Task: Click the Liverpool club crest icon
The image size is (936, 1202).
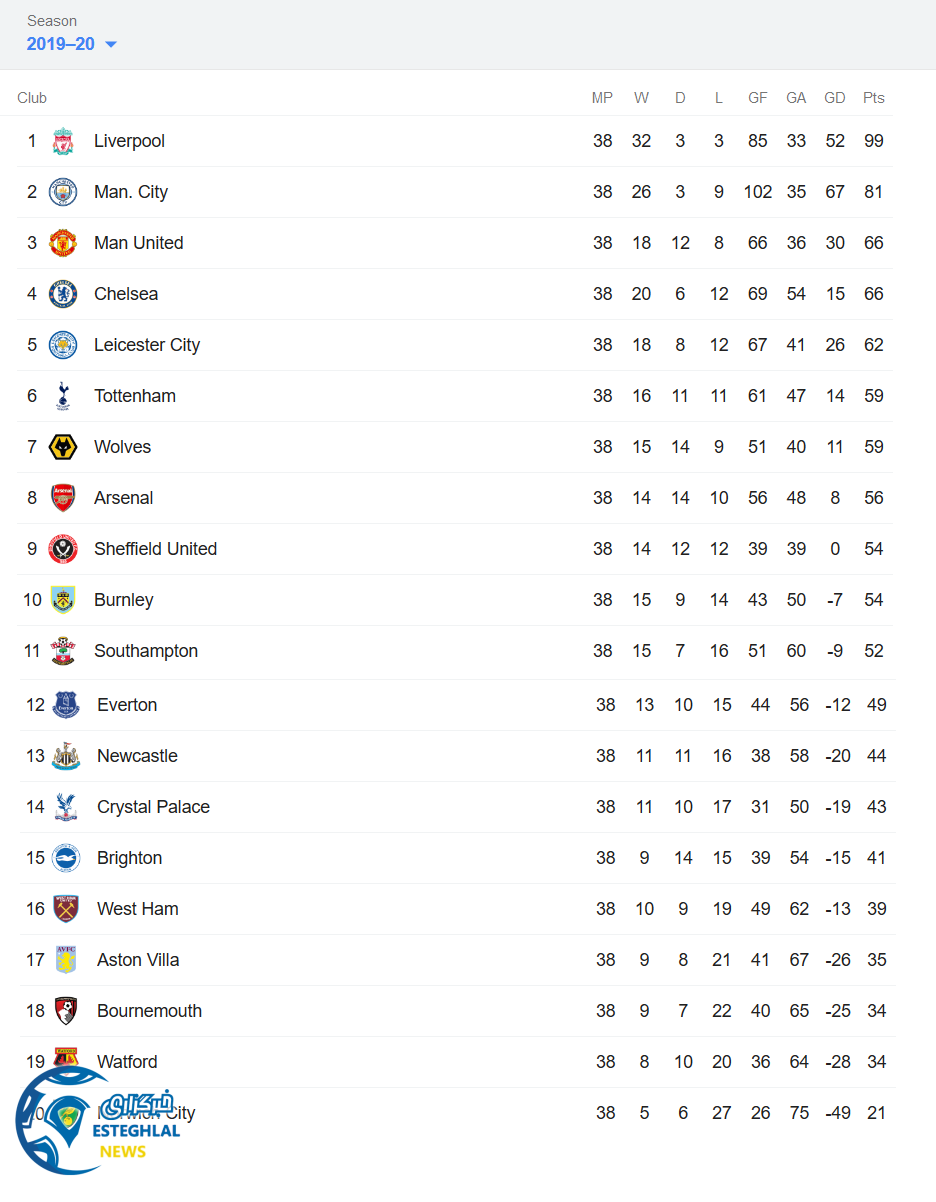Action: coord(63,141)
